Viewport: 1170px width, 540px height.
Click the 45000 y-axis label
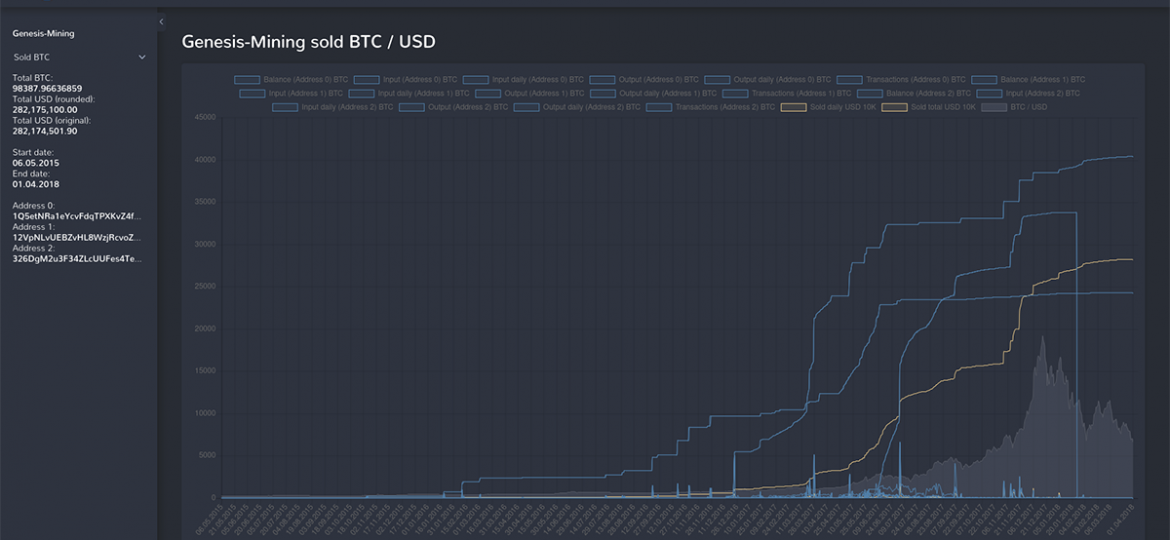(x=205, y=117)
